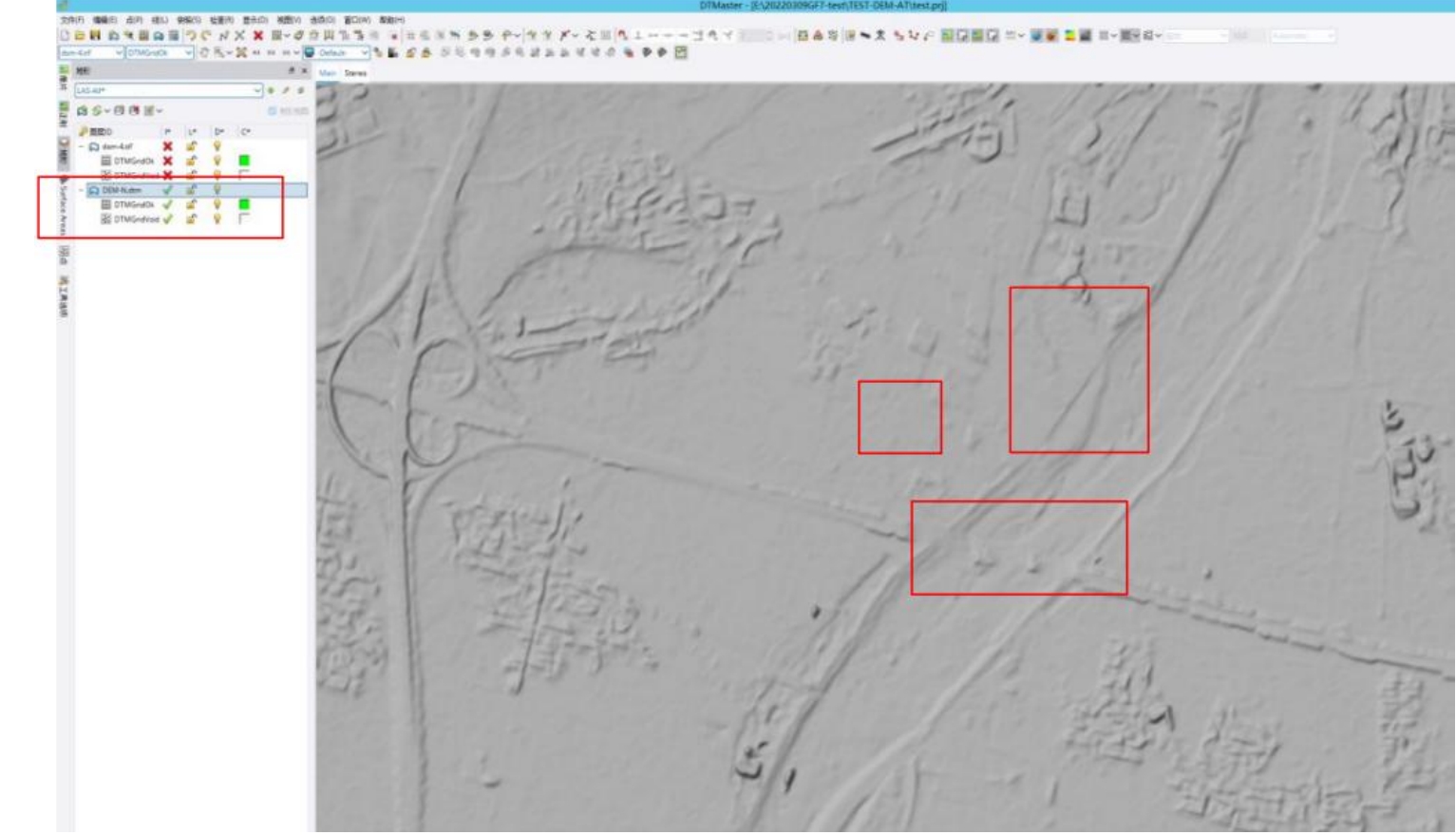Screen dimensions: 1456x835
Task: Collapse the dsm-4.sif tree node
Action: click(x=82, y=147)
